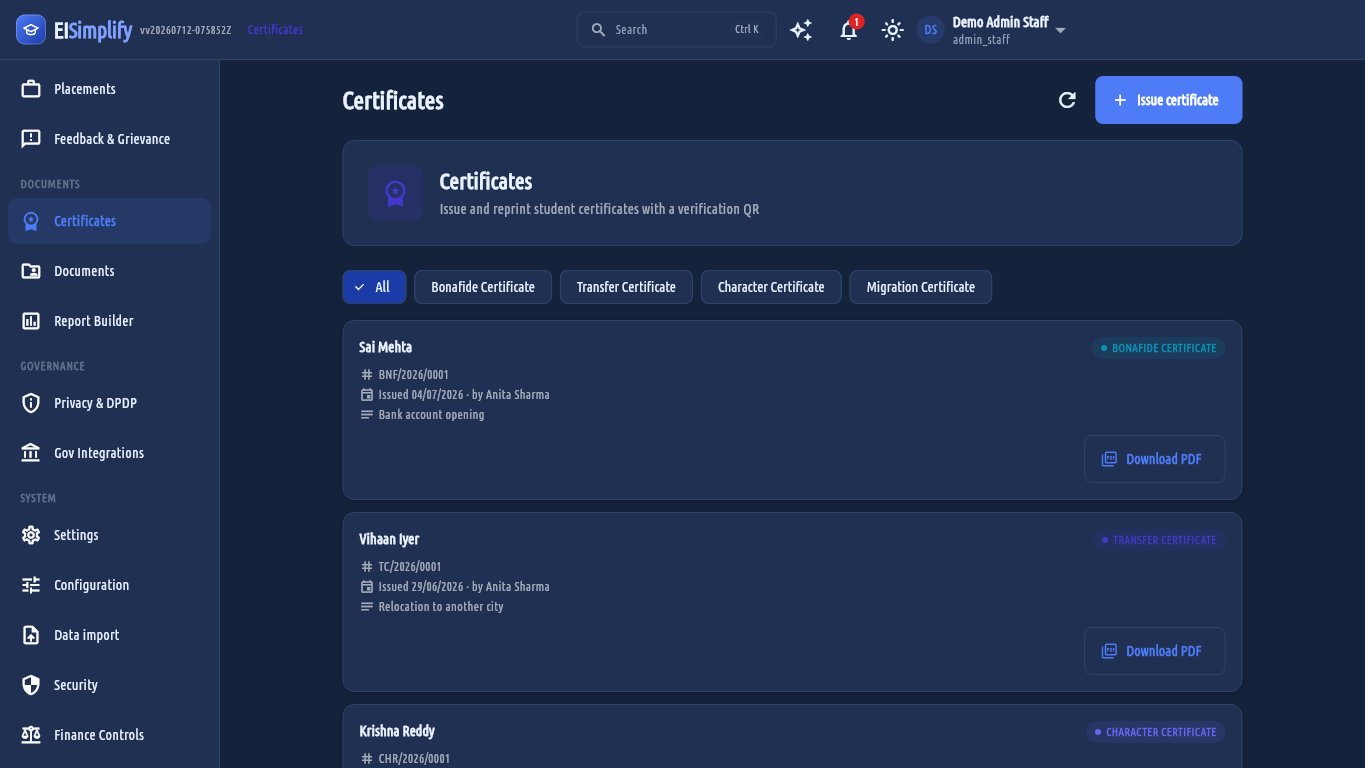Click the TRANSFER CERTIFICATE status badge
This screenshot has width=1365, height=768.
(1158, 540)
